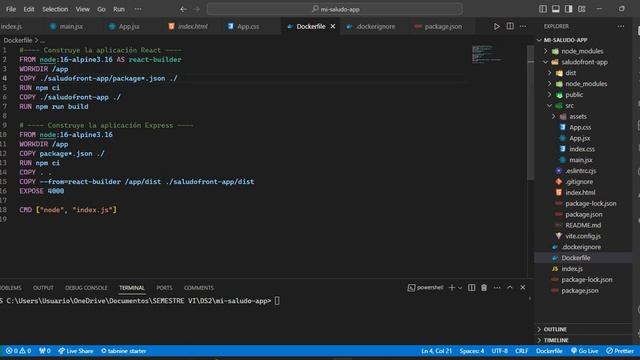
Task: Open the new terminal profile dropdown arrow
Action: 460,288
